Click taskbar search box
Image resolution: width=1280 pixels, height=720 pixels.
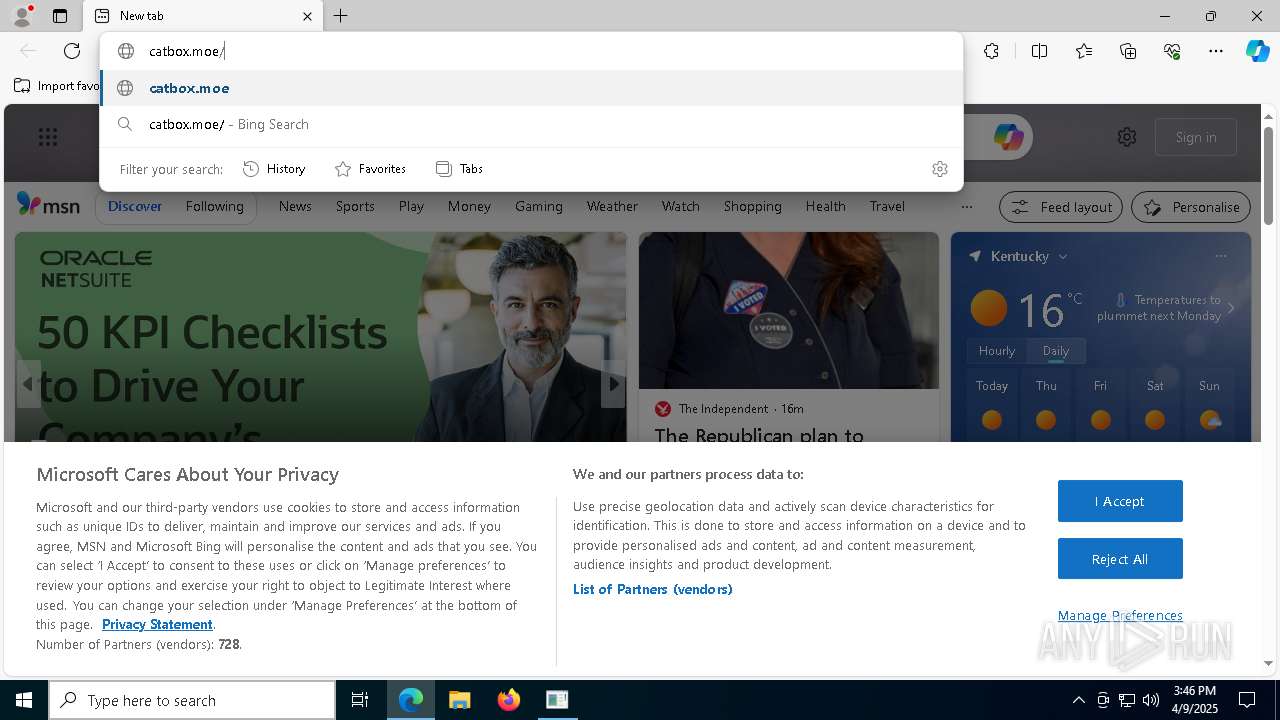(x=192, y=700)
